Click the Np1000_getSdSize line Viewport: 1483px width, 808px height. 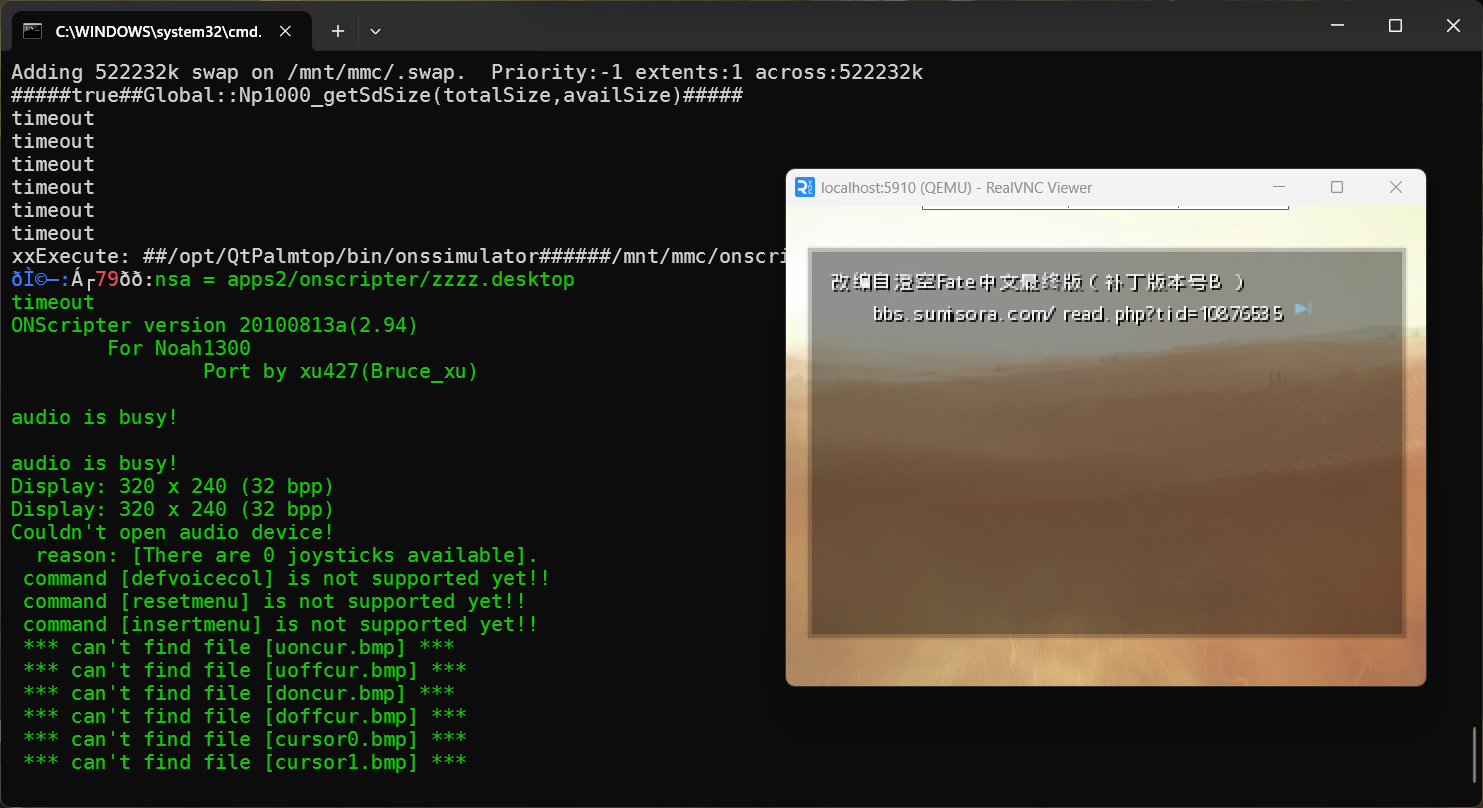[377, 95]
